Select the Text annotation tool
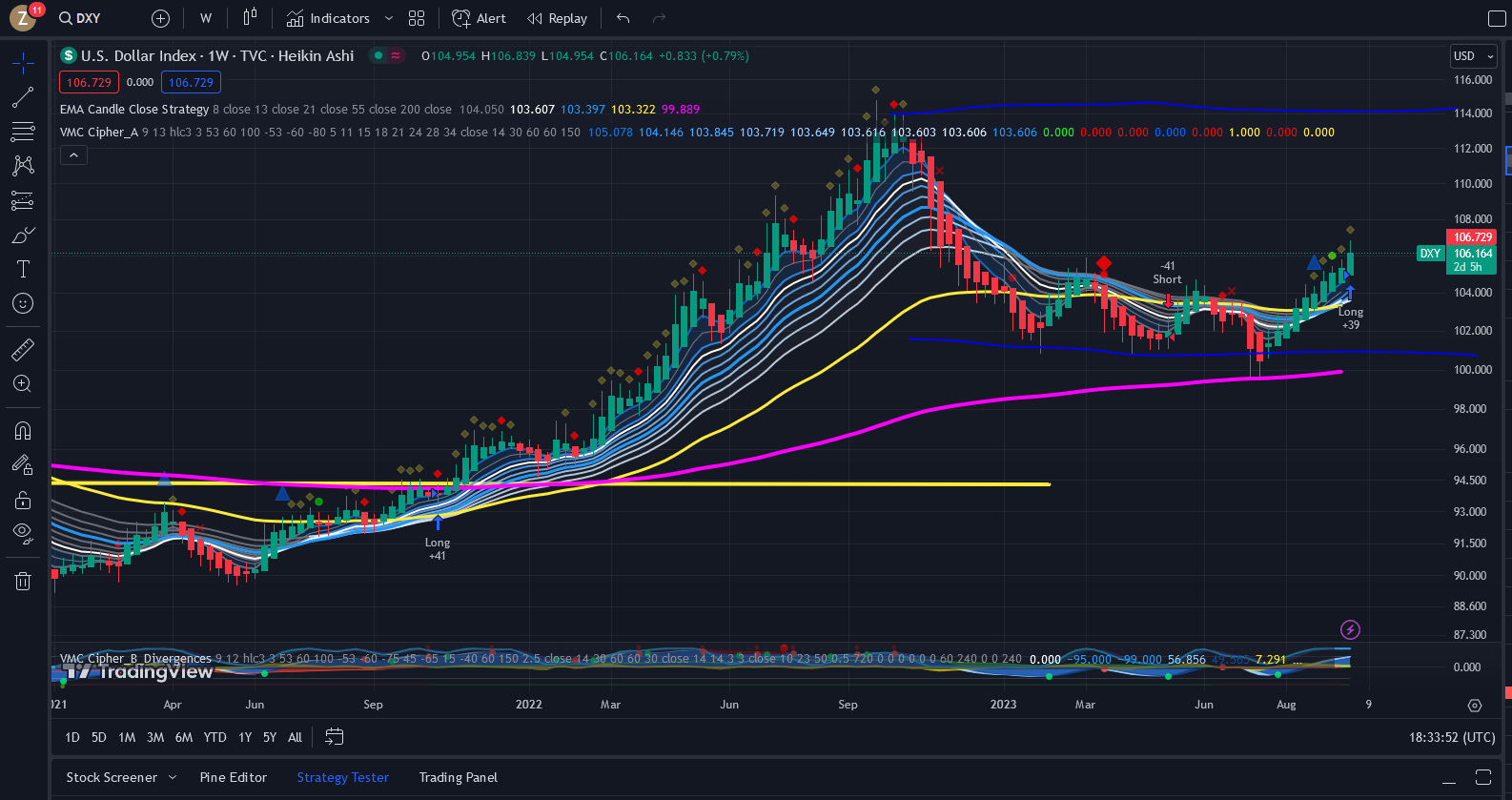Image resolution: width=1512 pixels, height=800 pixels. point(23,269)
